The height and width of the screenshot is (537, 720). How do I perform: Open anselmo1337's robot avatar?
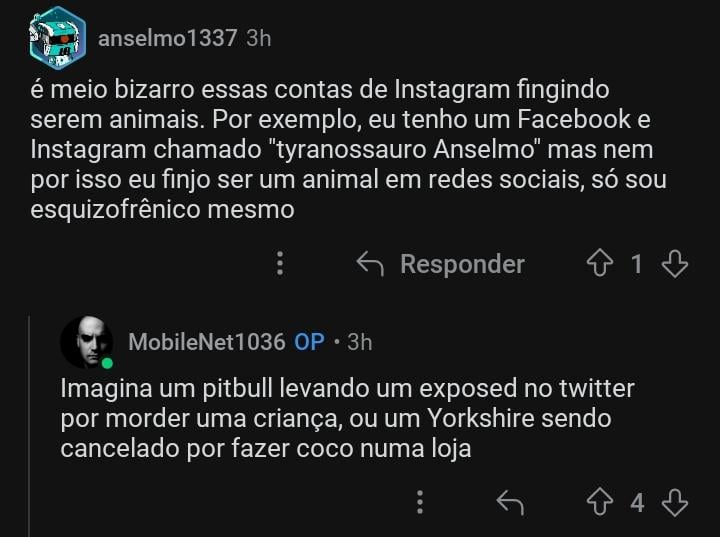coord(57,38)
